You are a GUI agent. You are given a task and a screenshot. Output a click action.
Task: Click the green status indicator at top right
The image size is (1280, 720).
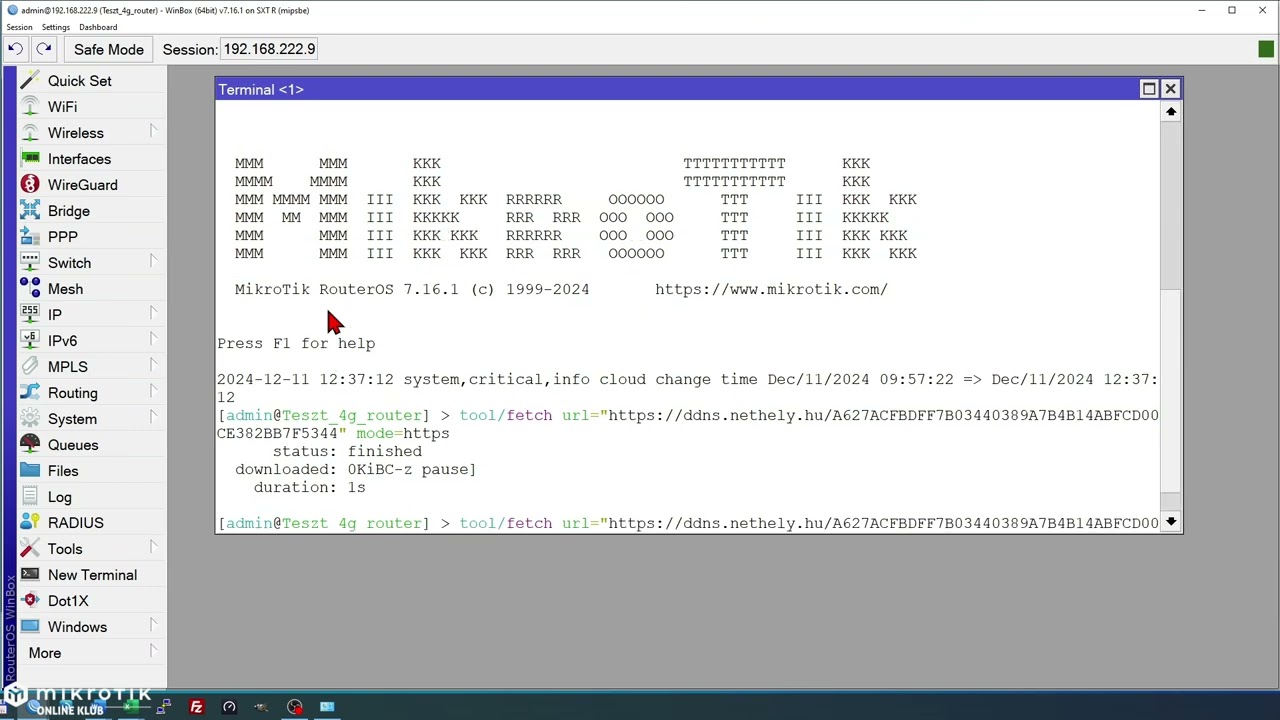pos(1266,49)
